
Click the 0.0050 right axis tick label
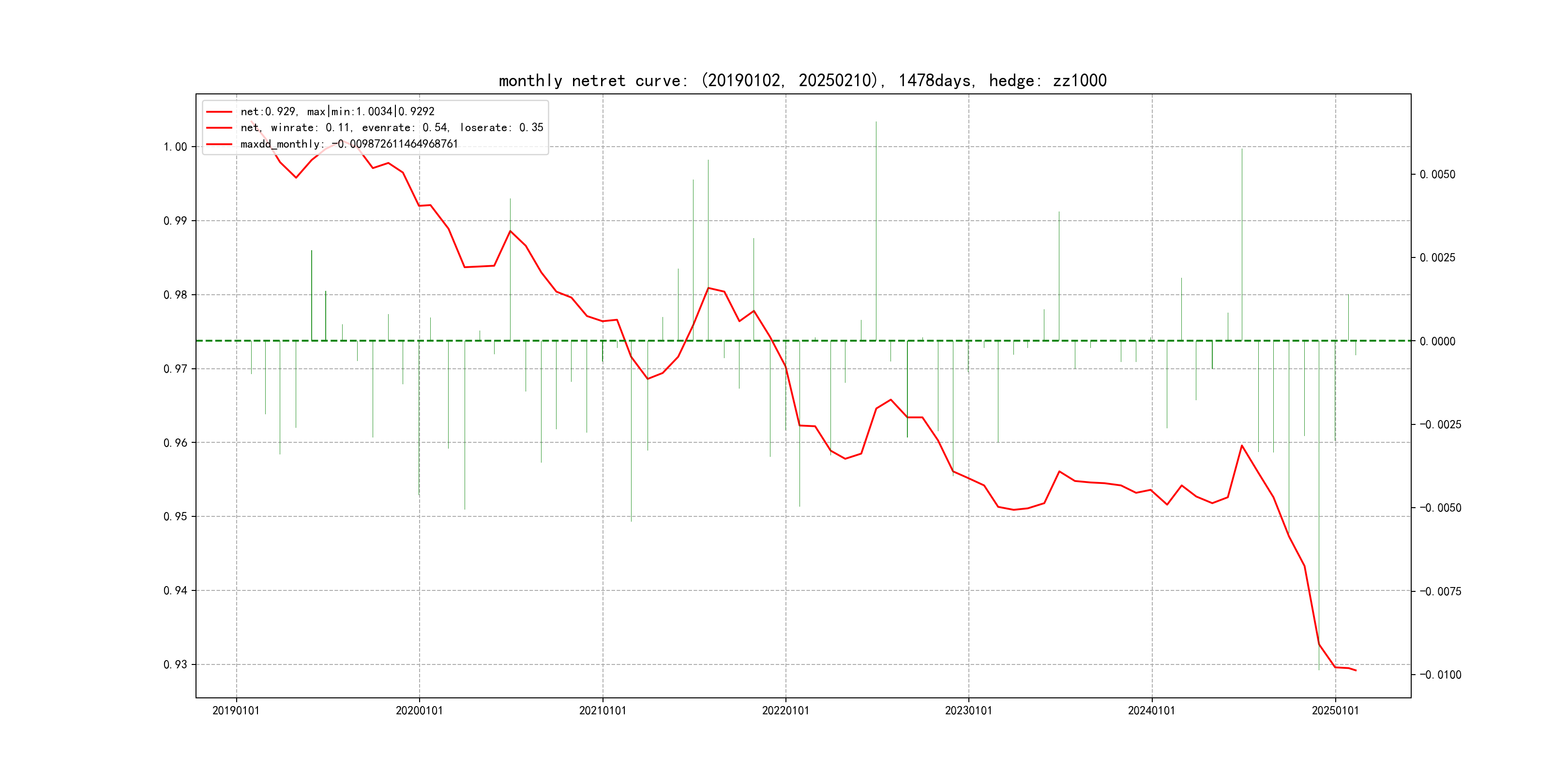[x=1437, y=175]
